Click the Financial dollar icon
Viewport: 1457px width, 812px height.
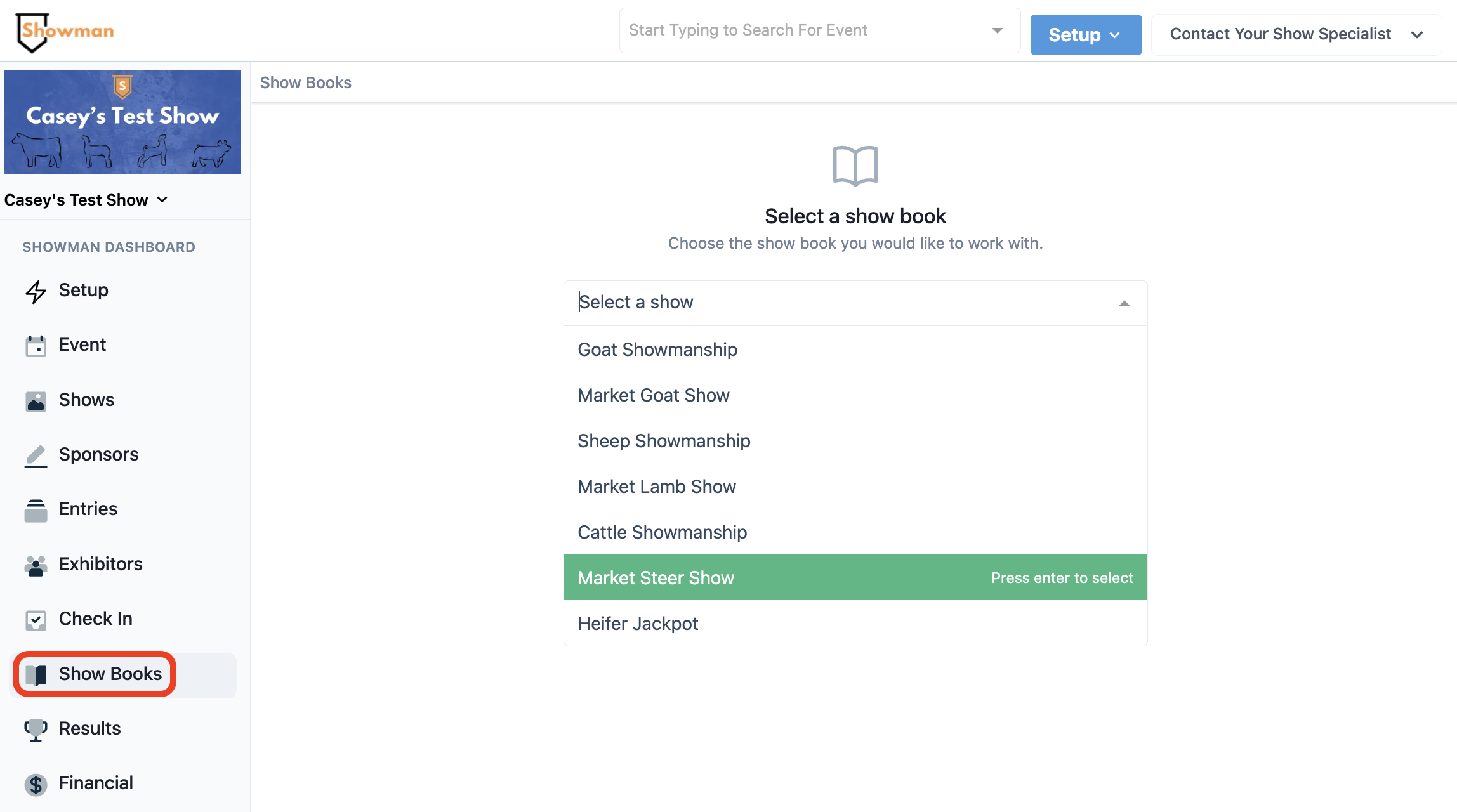36,784
